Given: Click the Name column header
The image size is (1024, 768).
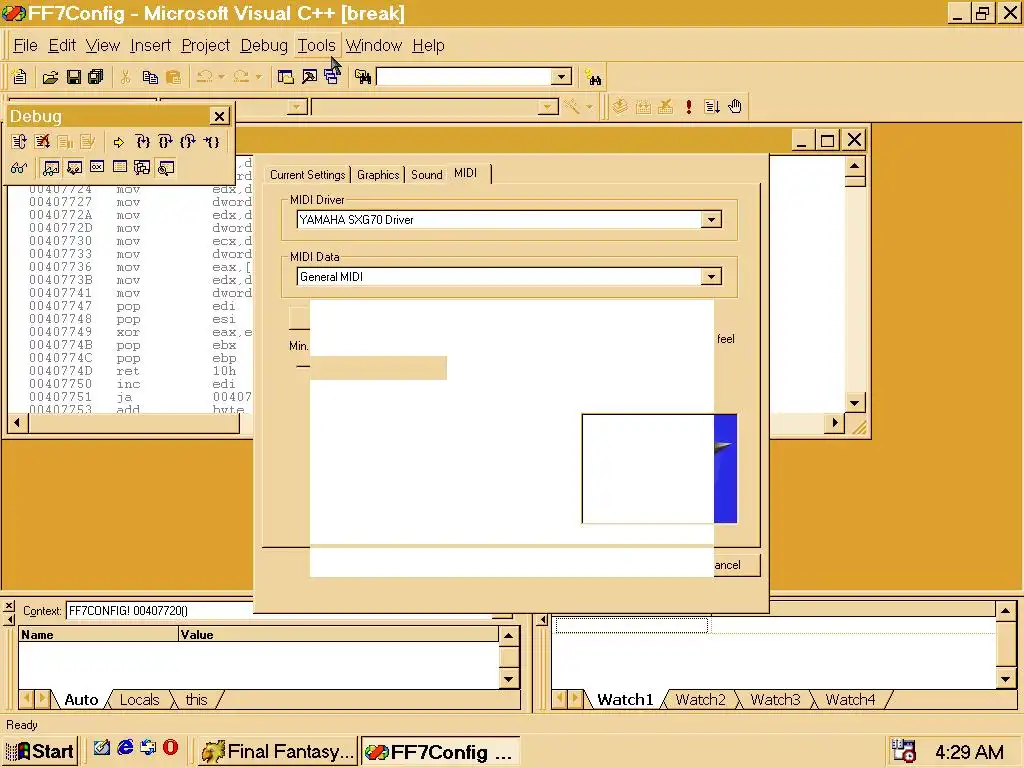Looking at the screenshot, I should click(98, 635).
